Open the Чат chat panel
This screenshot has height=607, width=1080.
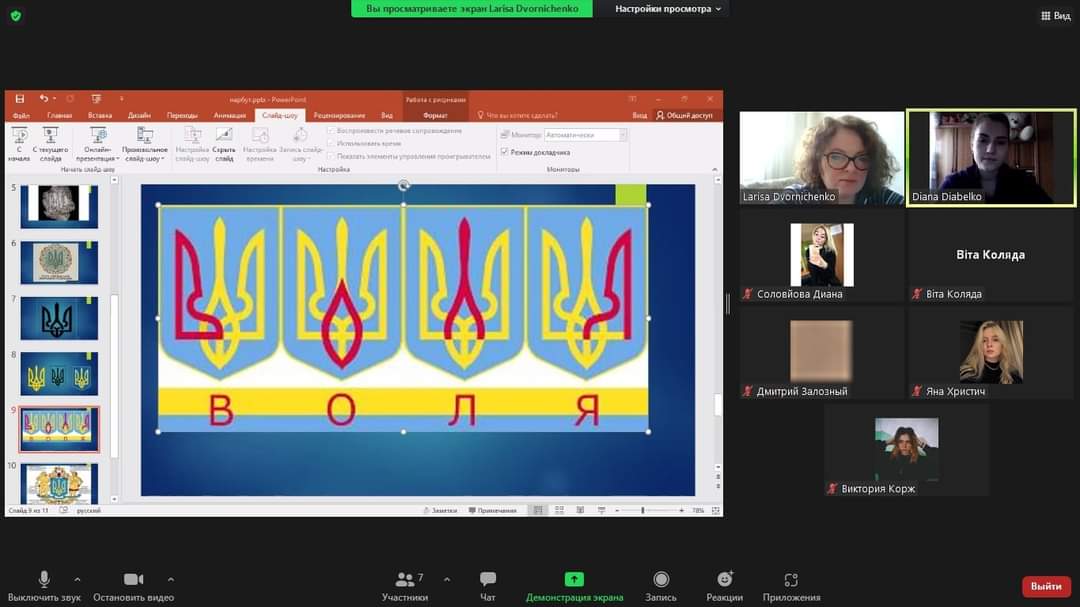[488, 580]
